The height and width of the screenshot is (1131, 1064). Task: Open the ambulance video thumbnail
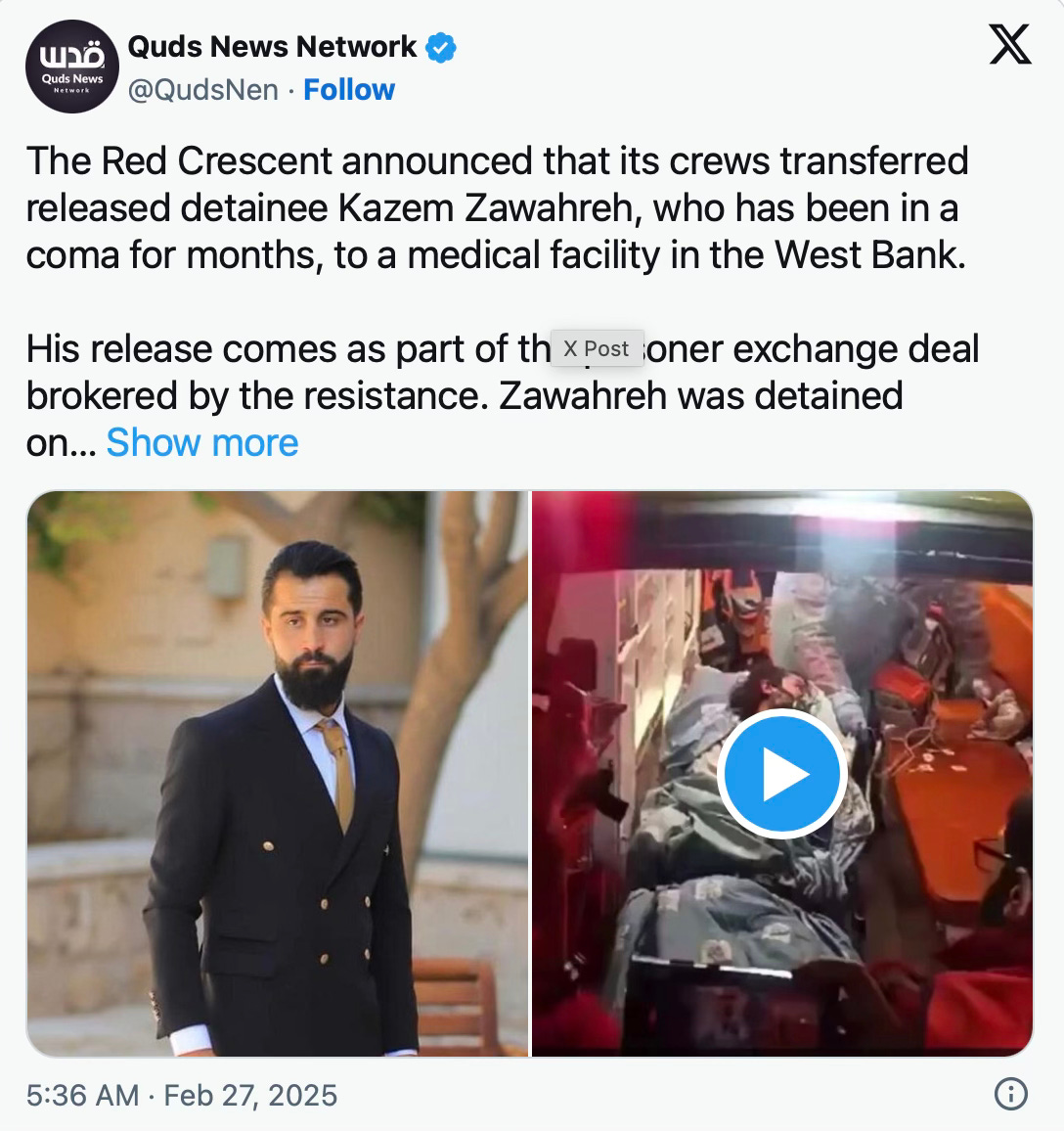tap(782, 773)
